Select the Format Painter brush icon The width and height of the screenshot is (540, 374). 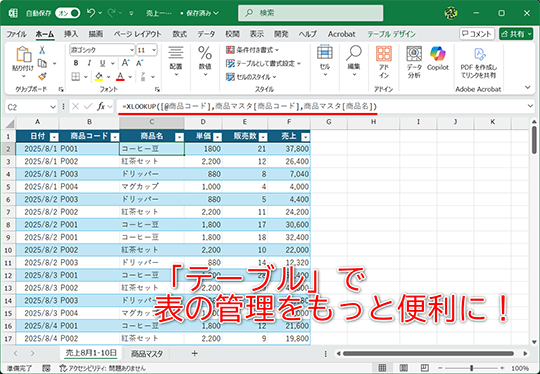pyautogui.click(x=42, y=76)
